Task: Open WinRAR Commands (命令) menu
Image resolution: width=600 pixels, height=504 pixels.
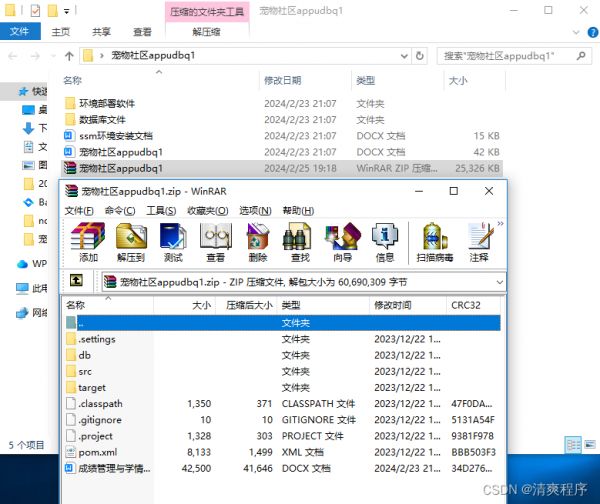Action: point(120,211)
